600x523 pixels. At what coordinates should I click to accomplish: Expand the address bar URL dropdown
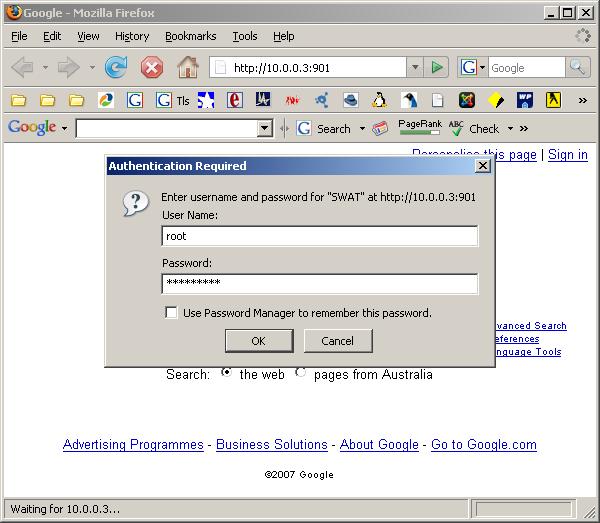pos(415,67)
